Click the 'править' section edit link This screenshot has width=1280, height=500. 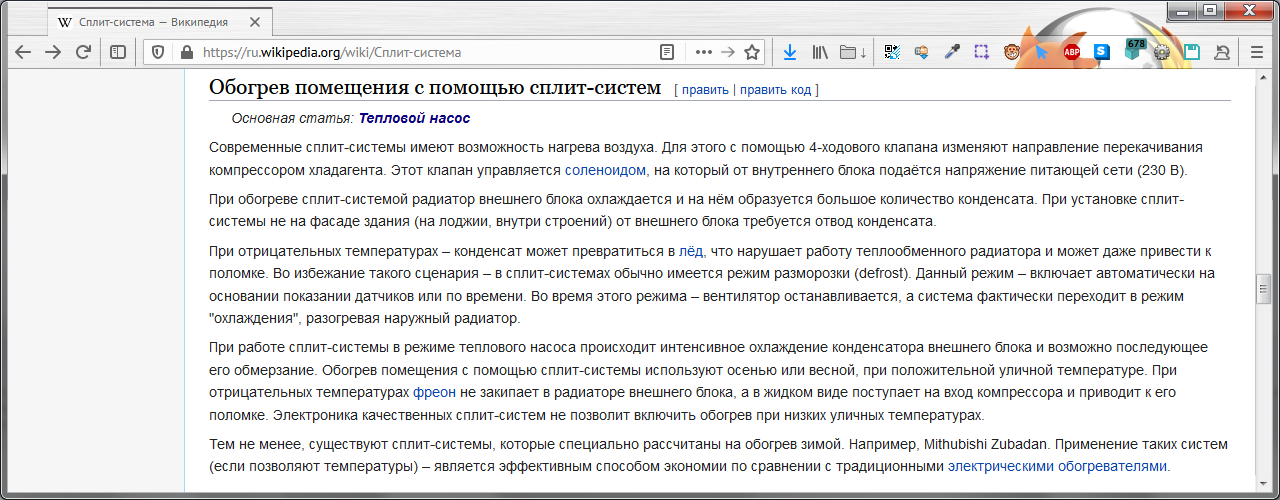(705, 89)
